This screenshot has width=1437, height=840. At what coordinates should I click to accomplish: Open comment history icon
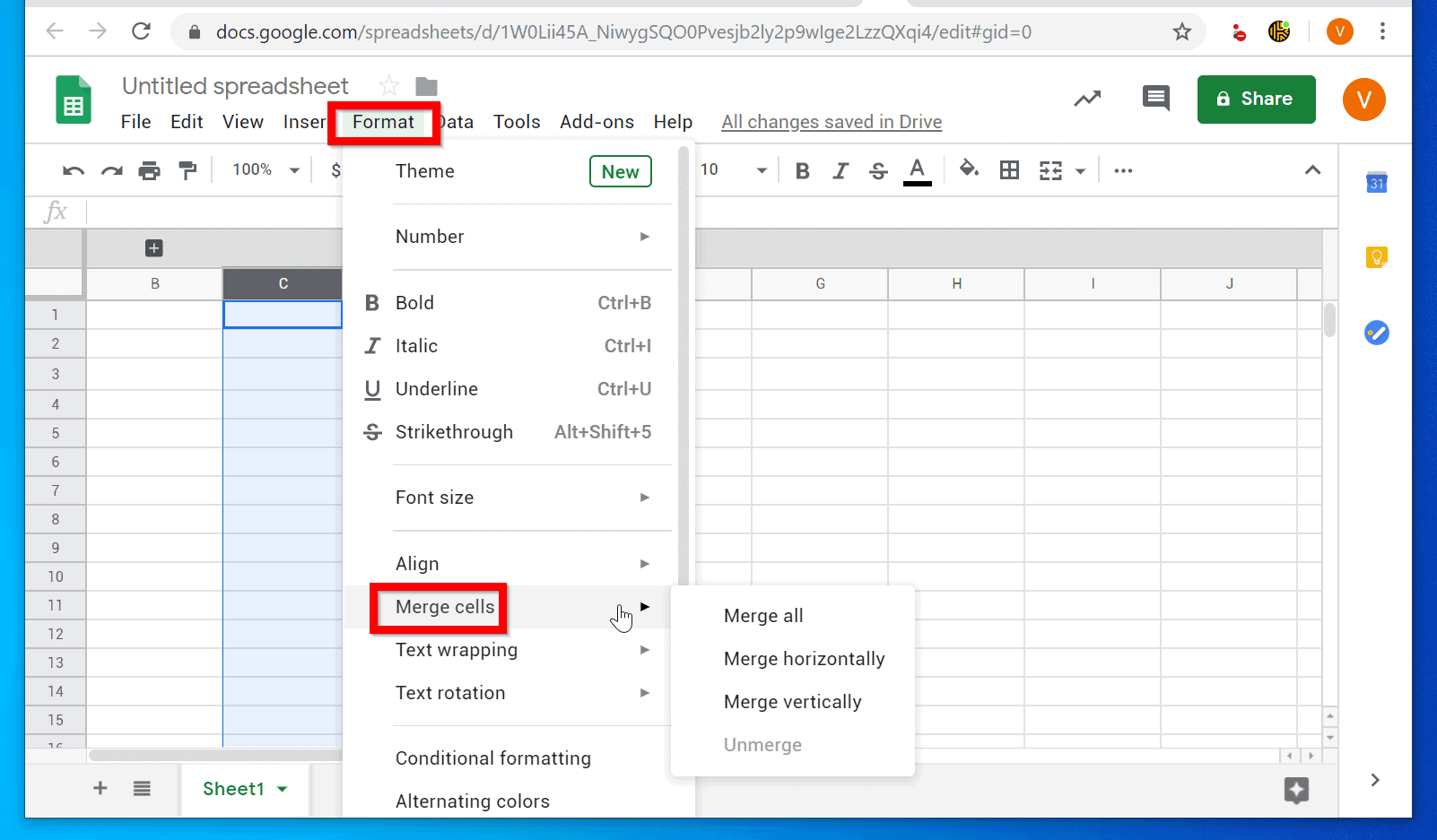pyautogui.click(x=1155, y=99)
